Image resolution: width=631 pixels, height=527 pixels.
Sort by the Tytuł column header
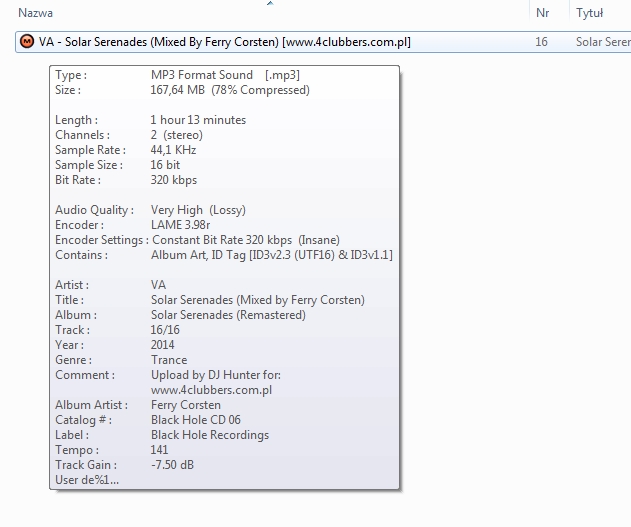590,13
